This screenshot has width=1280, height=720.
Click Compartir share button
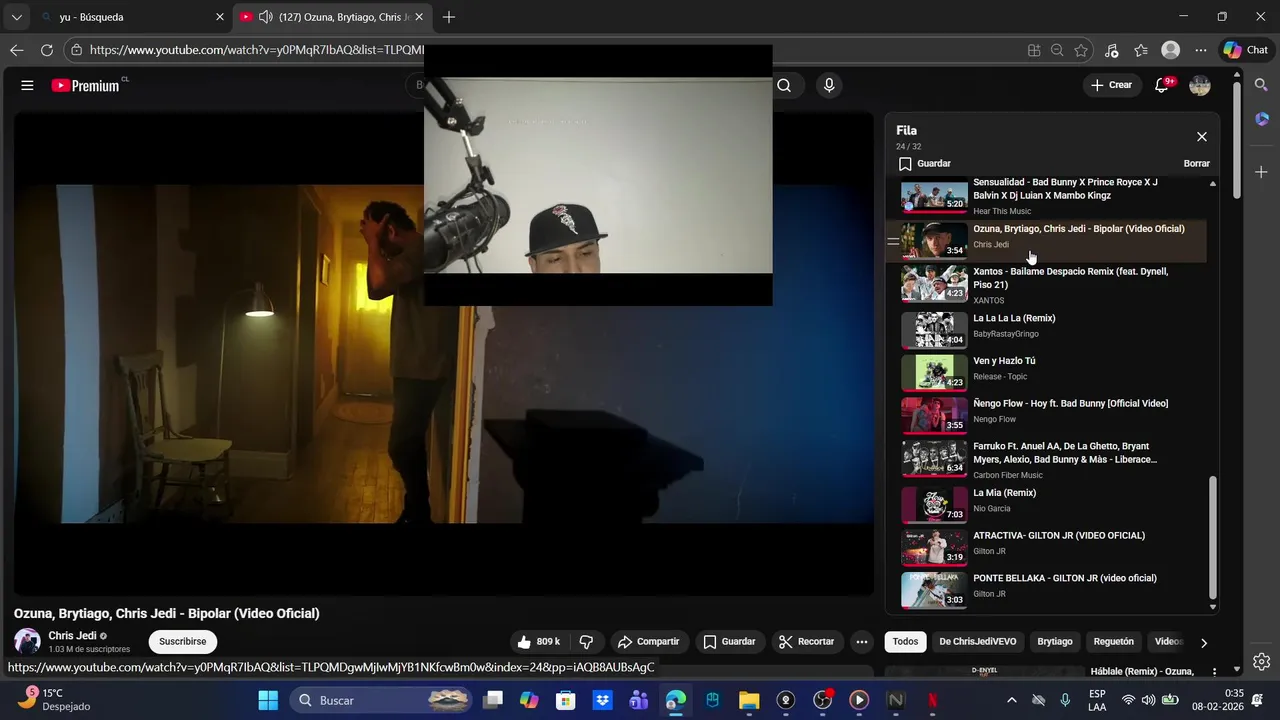[x=648, y=642]
